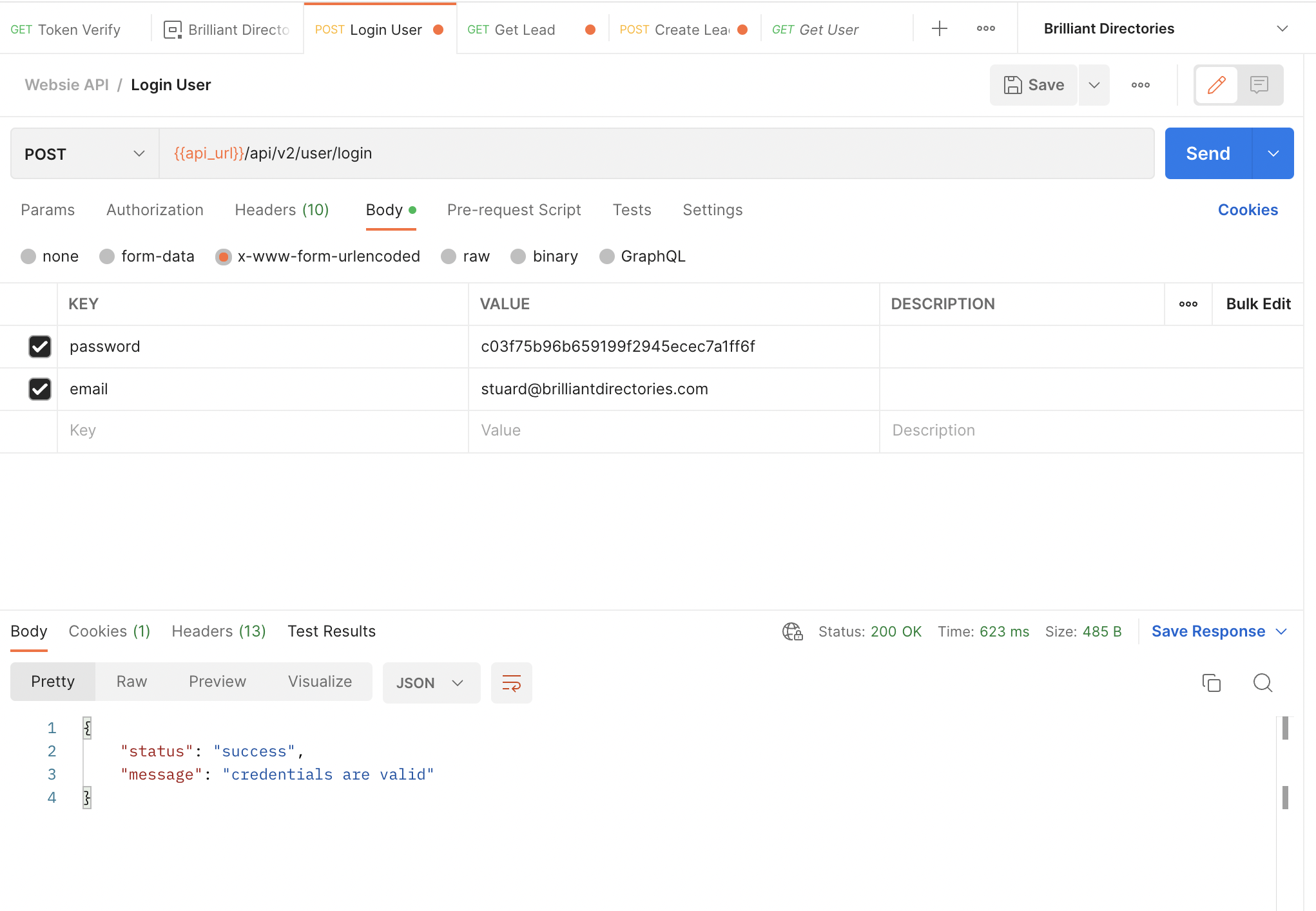Click the request URL input field
Screen dimensions: 1316x911
pos(656,153)
